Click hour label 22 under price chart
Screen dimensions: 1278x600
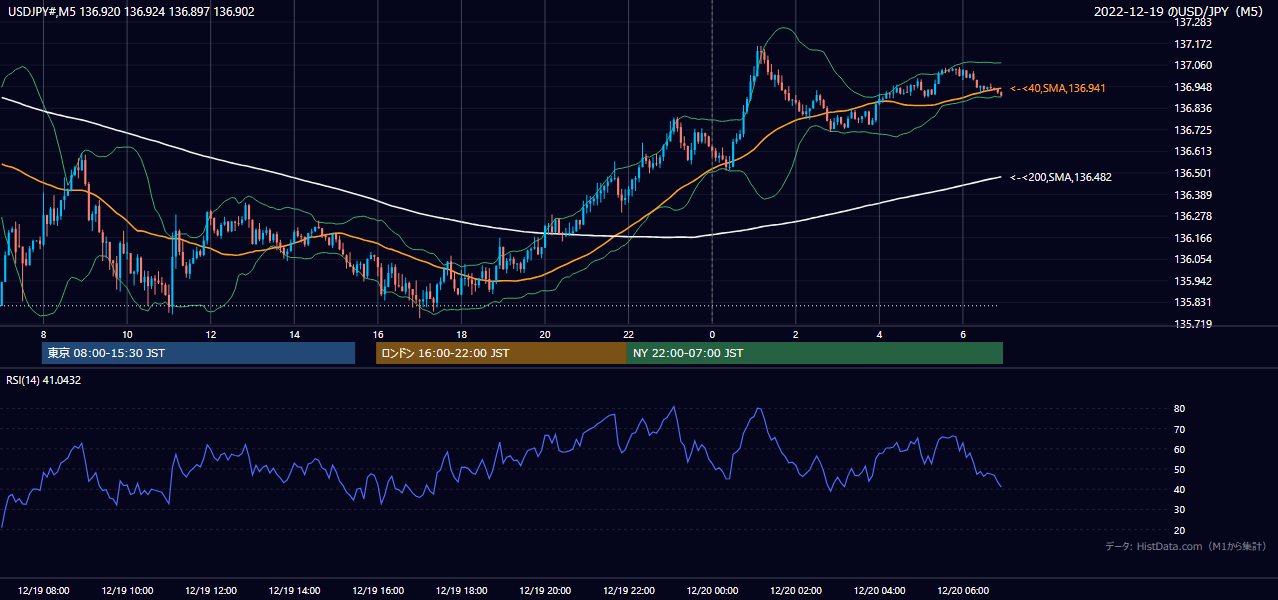(x=628, y=334)
